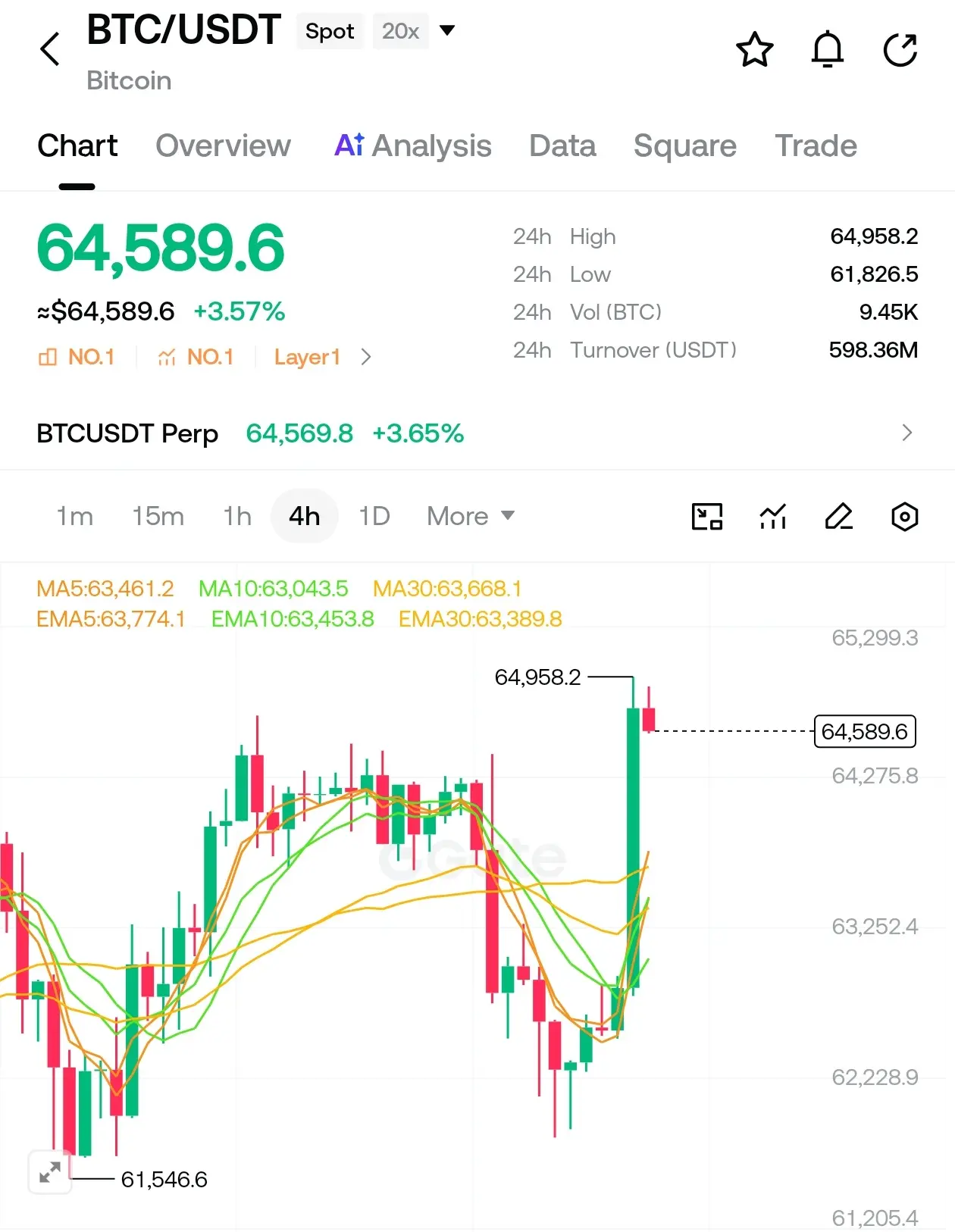Expand tags with chevron next to Layer1
Image resolution: width=955 pixels, height=1232 pixels.
click(x=366, y=357)
